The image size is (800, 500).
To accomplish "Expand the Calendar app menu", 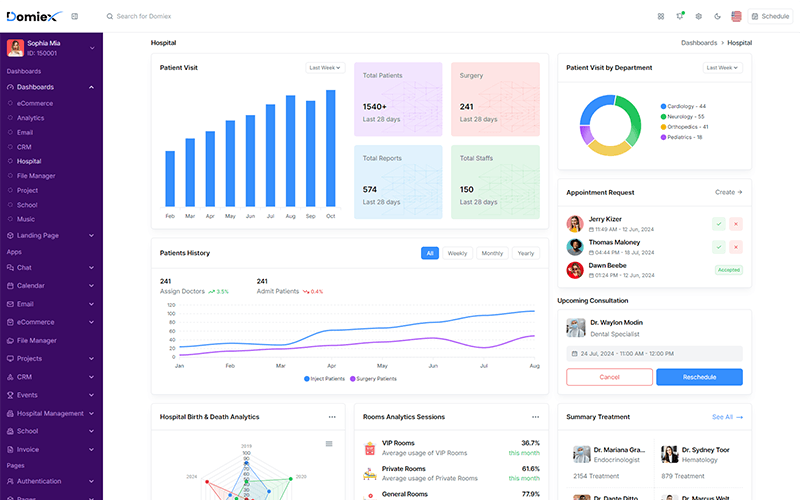I will pyautogui.click(x=51, y=286).
